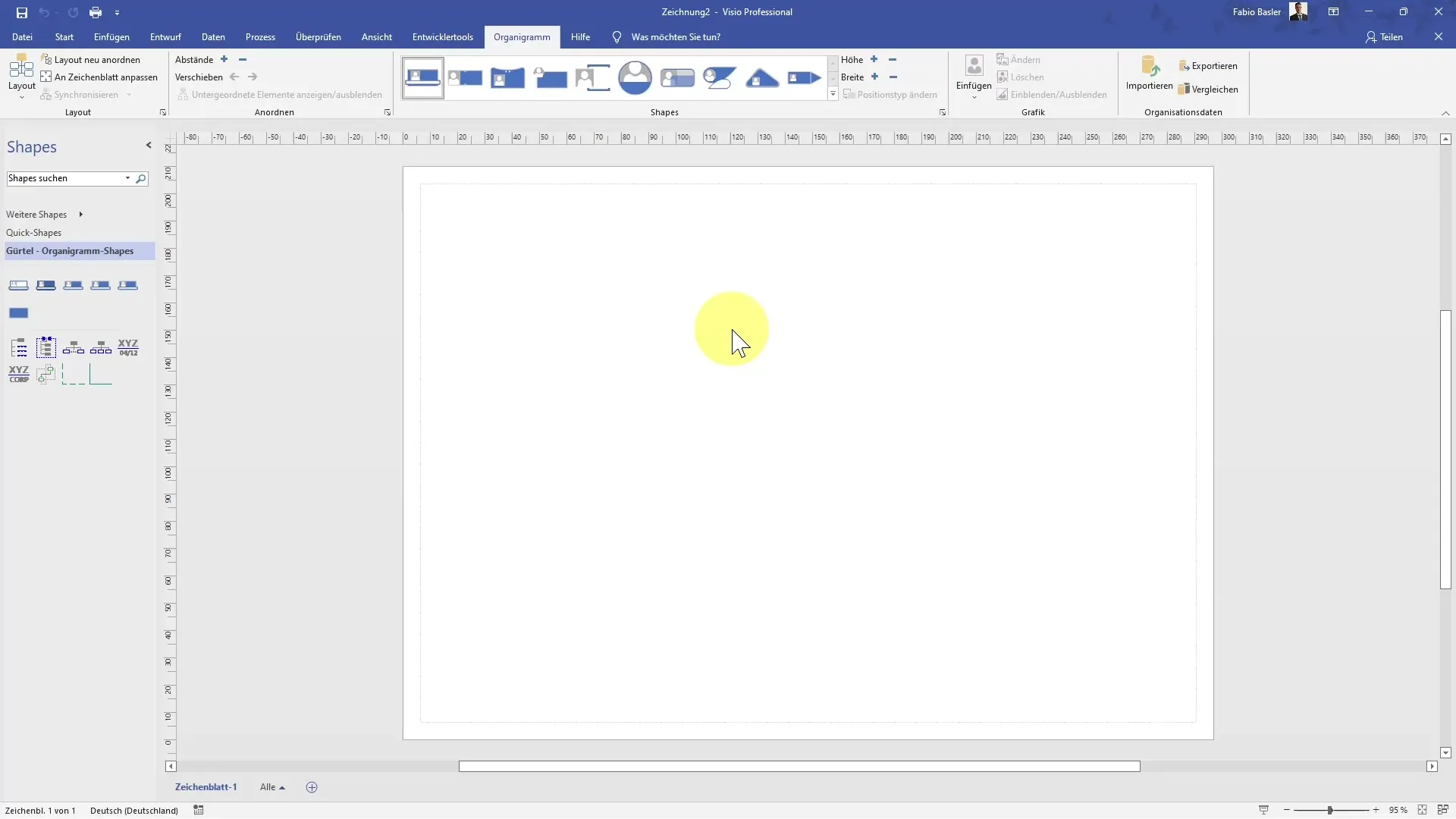This screenshot has height=819, width=1456.
Task: Go to the previous row of the Shapes gallery
Action: 833,62
